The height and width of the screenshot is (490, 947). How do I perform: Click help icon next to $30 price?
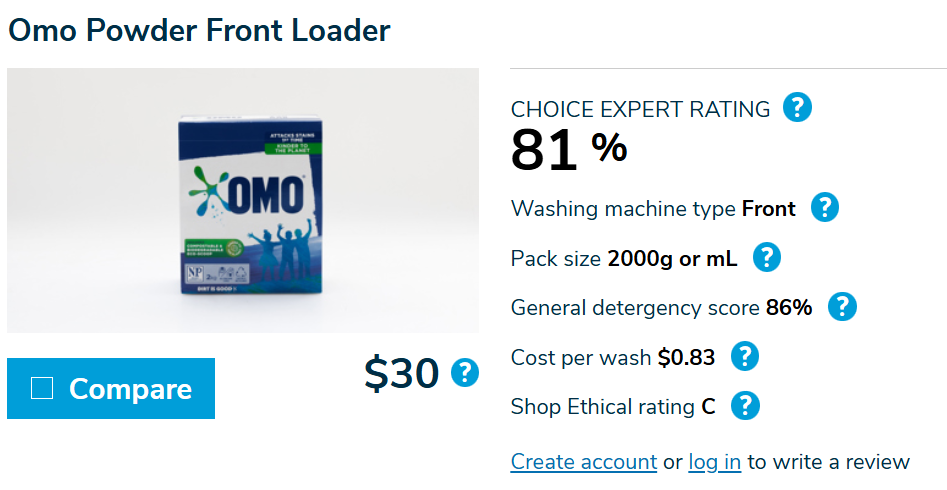click(x=465, y=373)
